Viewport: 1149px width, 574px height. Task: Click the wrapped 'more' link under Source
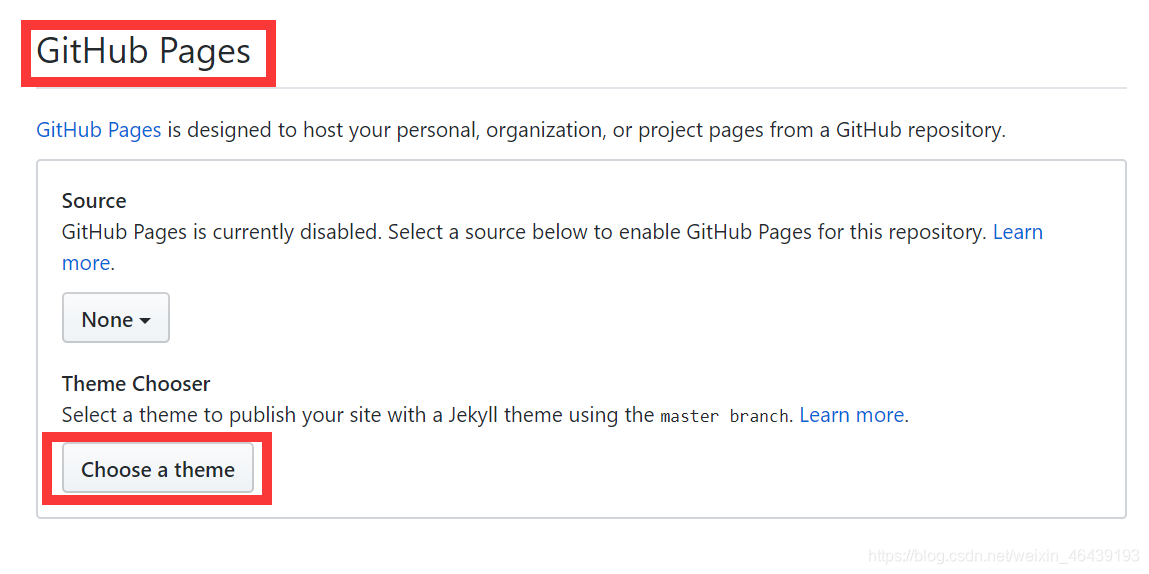tap(86, 263)
